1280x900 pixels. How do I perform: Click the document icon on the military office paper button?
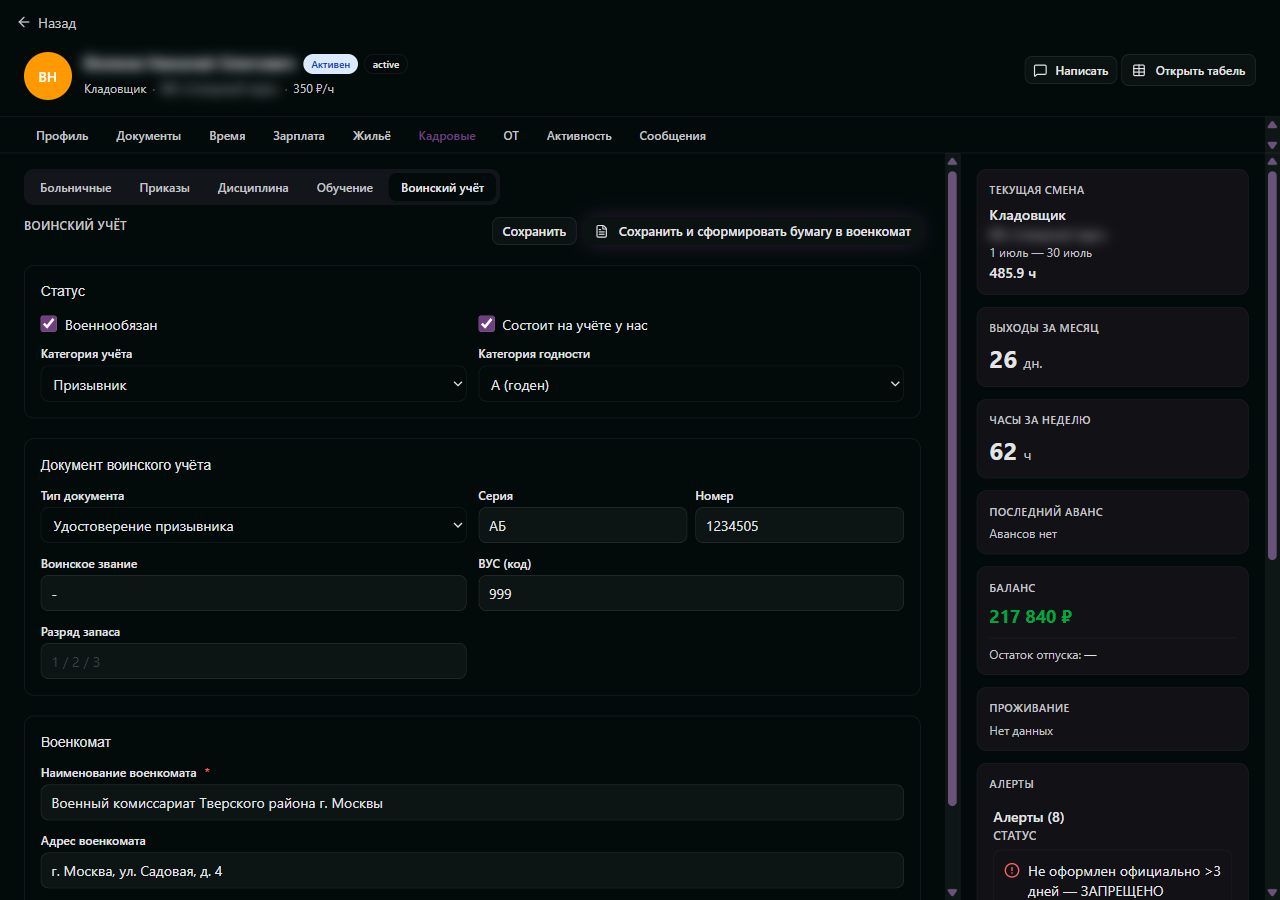coord(601,232)
